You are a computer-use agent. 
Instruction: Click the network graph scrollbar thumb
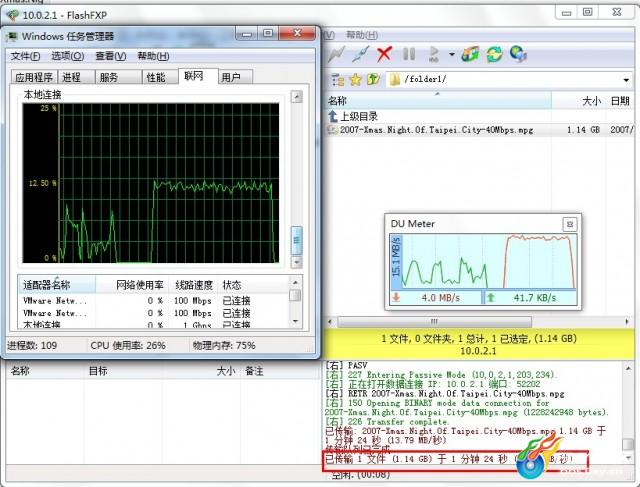(x=296, y=240)
